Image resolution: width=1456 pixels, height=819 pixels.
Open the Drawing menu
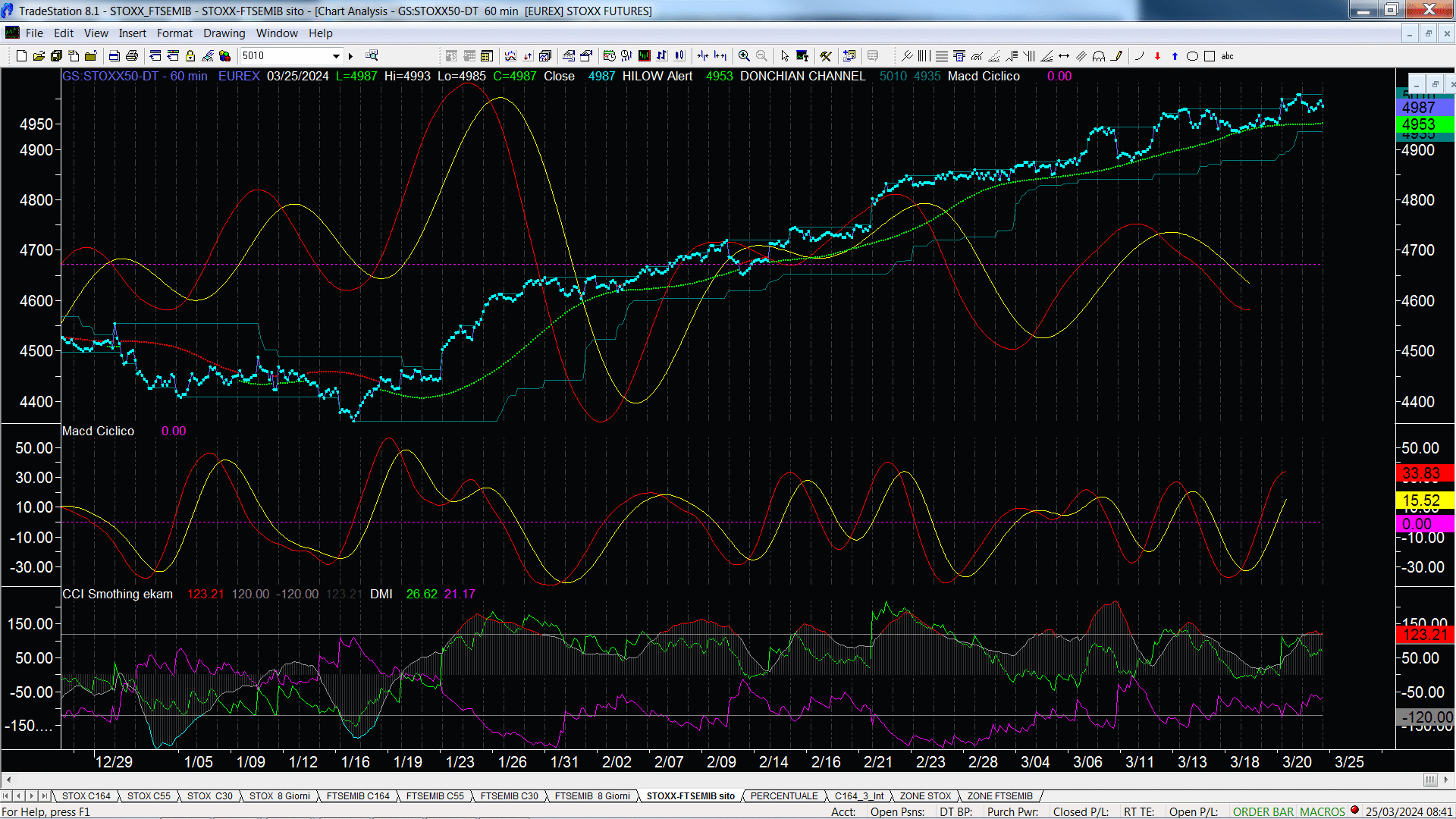[224, 33]
